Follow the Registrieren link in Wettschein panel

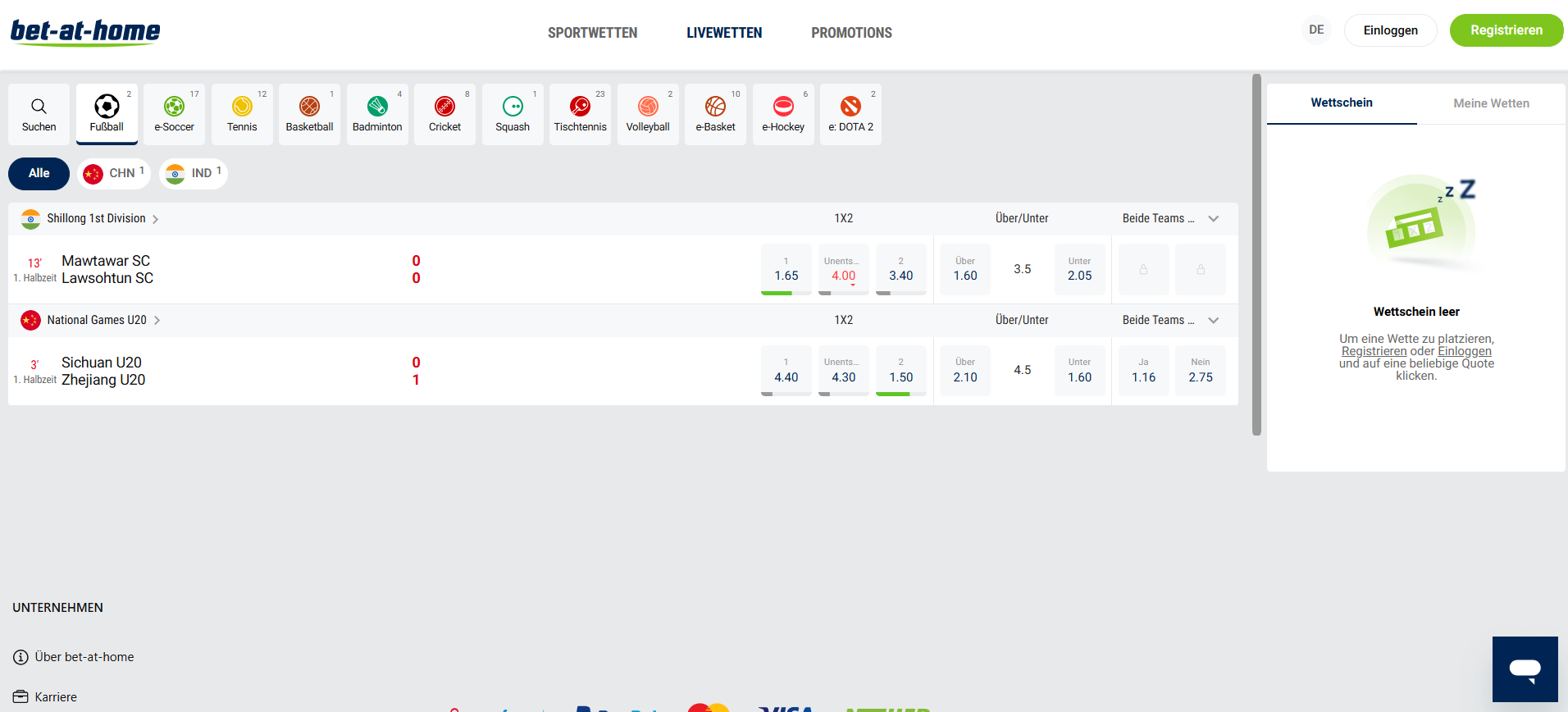click(x=1374, y=351)
